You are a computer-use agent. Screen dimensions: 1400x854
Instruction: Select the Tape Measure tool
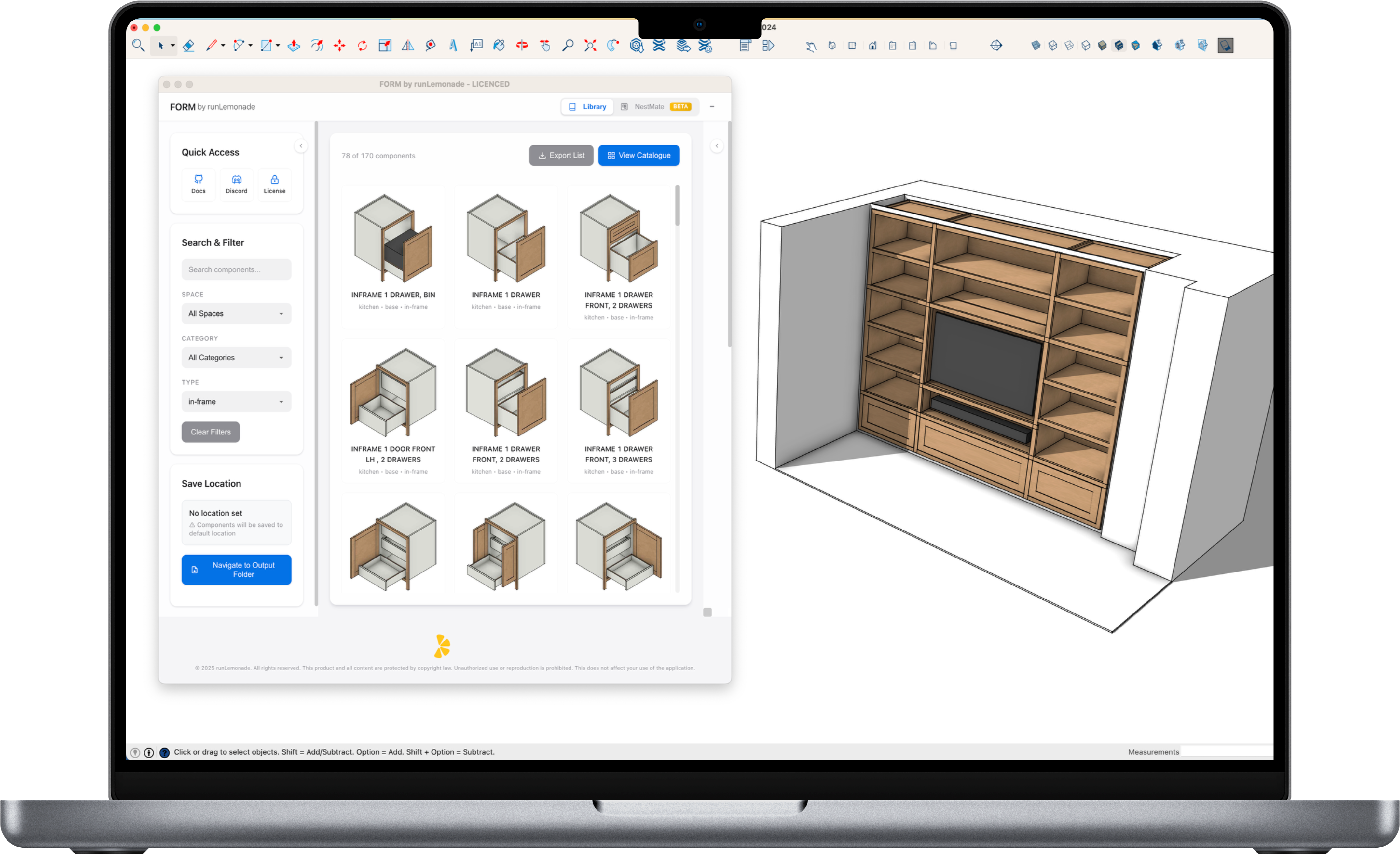click(x=431, y=46)
